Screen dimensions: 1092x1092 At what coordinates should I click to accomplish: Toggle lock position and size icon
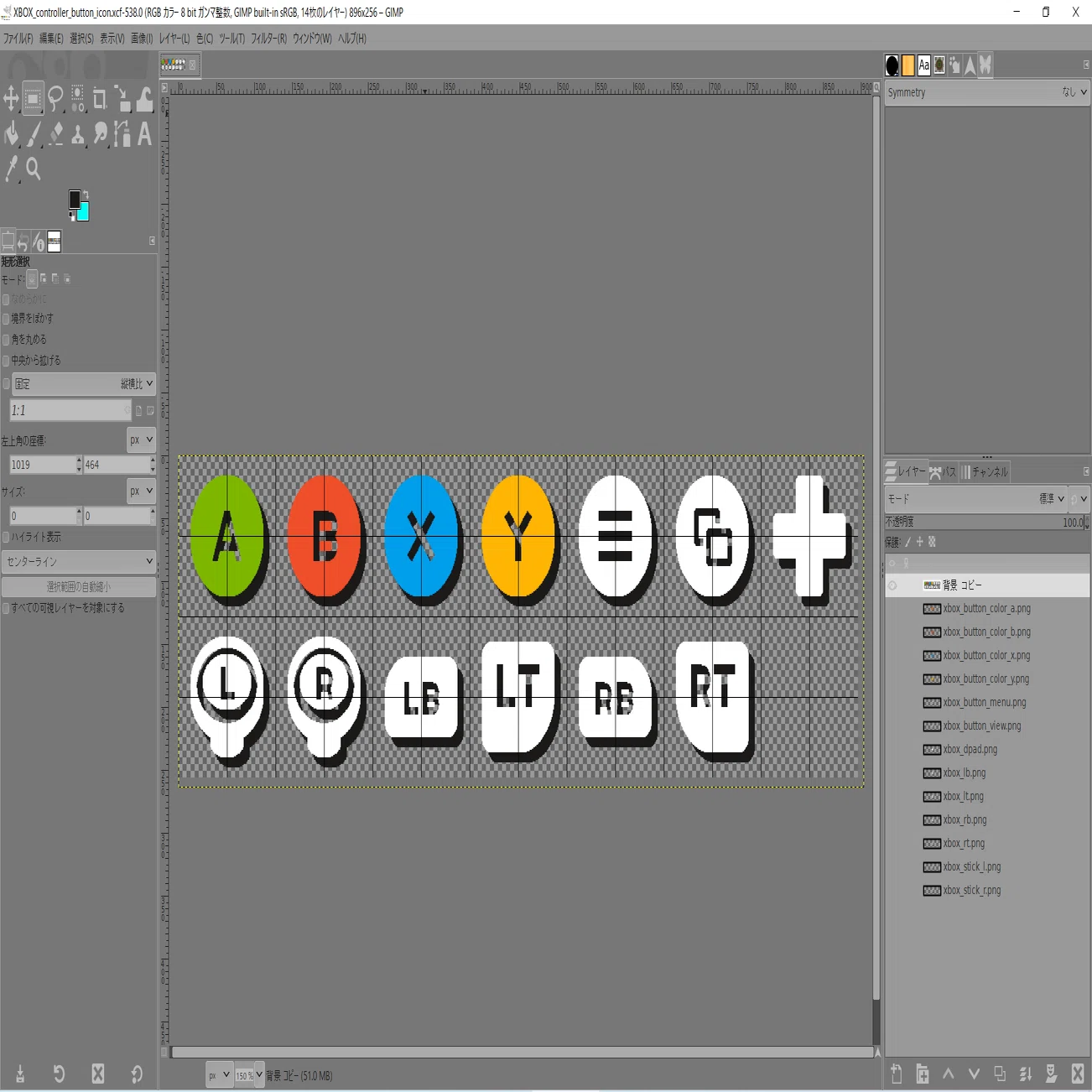point(919,542)
